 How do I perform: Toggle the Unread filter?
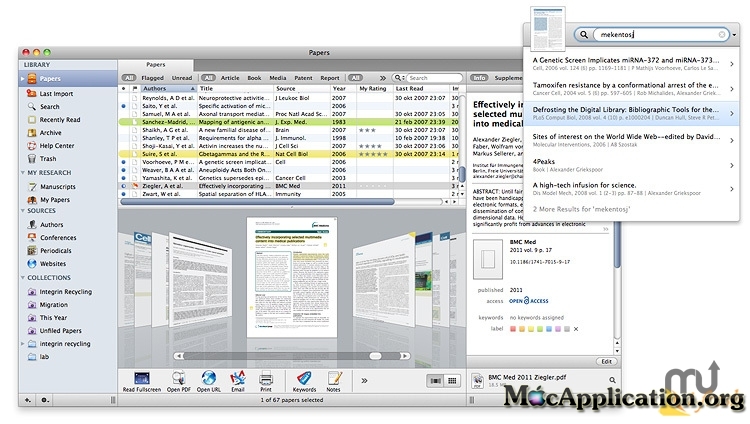click(x=182, y=78)
